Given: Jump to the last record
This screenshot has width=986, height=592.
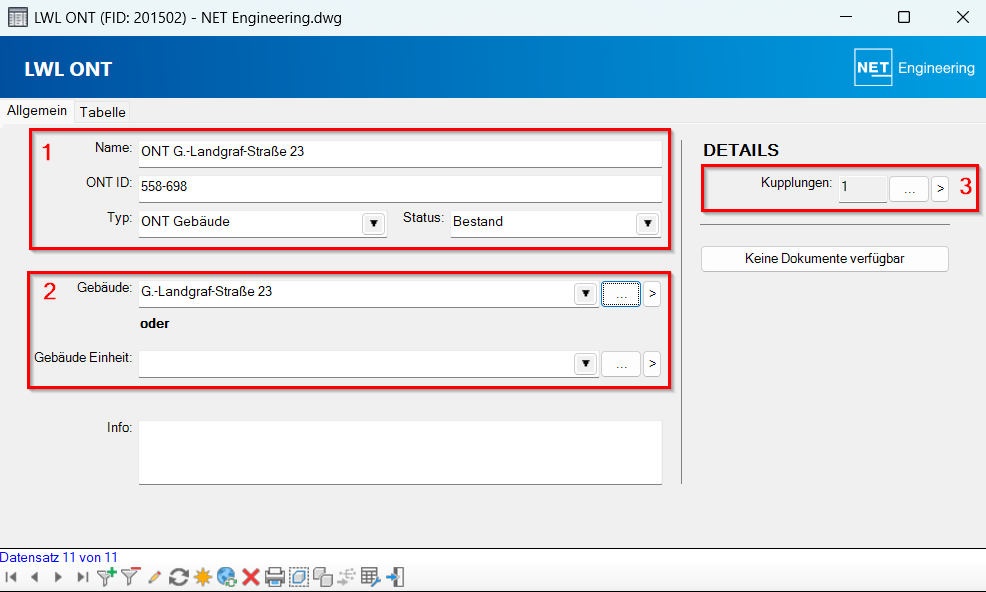Looking at the screenshot, I should (82, 577).
